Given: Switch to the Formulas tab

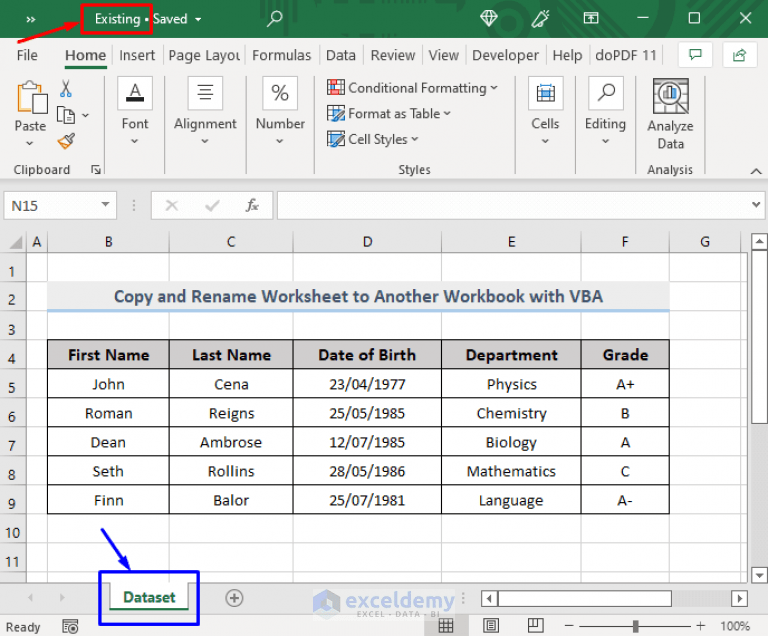Looking at the screenshot, I should coord(282,55).
